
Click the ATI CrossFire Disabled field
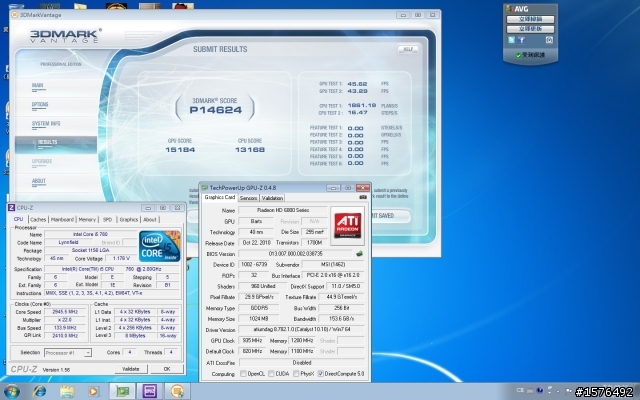coord(302,362)
